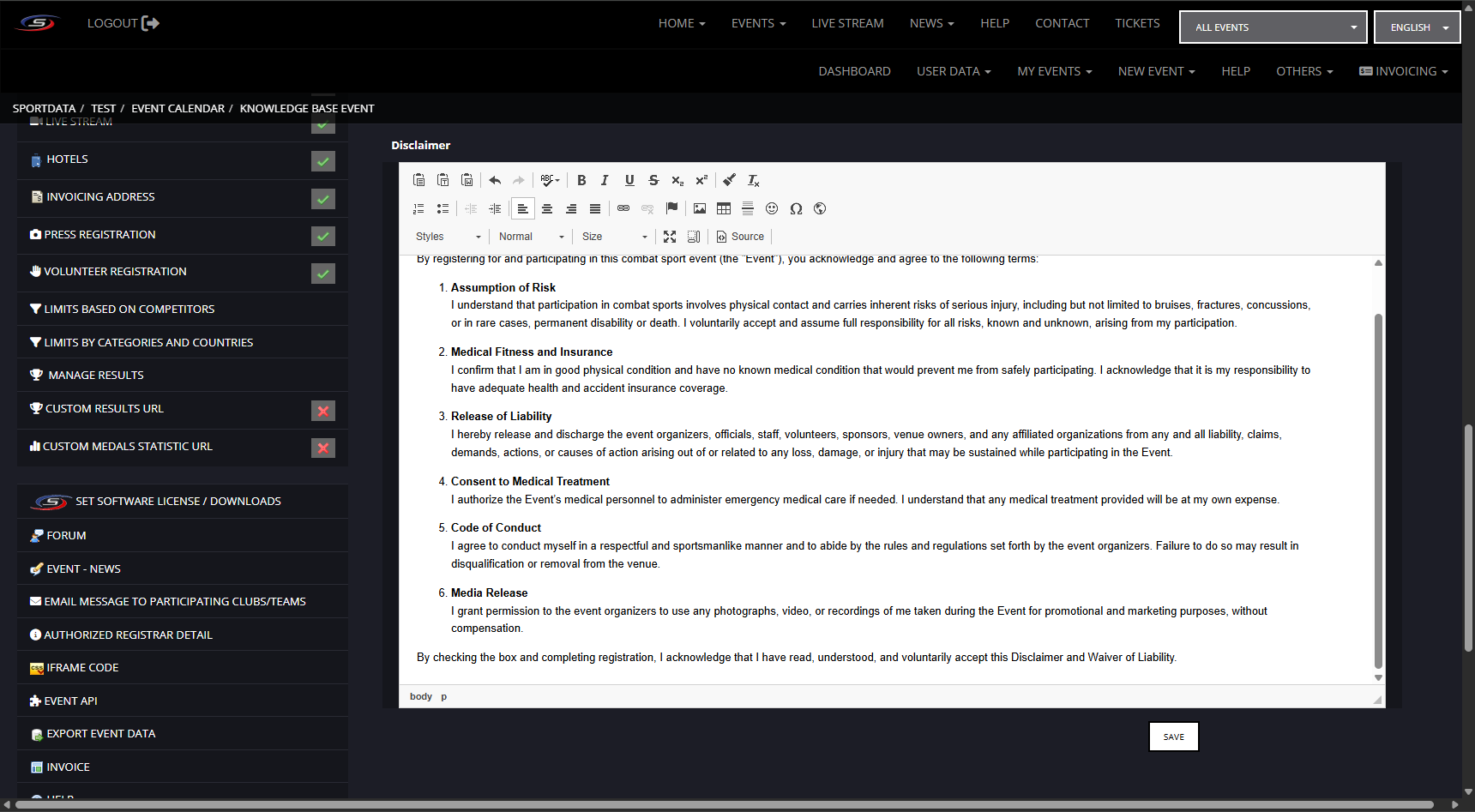This screenshot has height=812, width=1475.
Task: Increase indent of the paragraph
Action: click(x=495, y=208)
